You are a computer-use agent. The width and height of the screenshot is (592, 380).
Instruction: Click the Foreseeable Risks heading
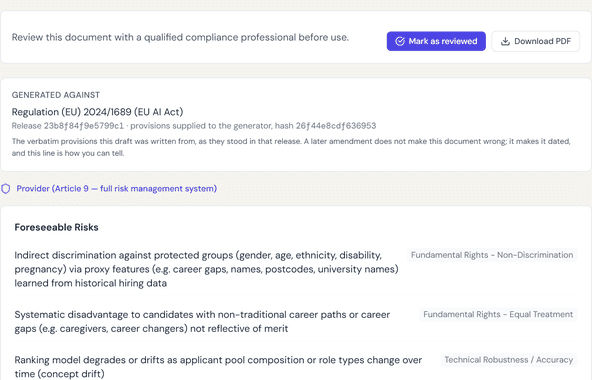(56, 227)
